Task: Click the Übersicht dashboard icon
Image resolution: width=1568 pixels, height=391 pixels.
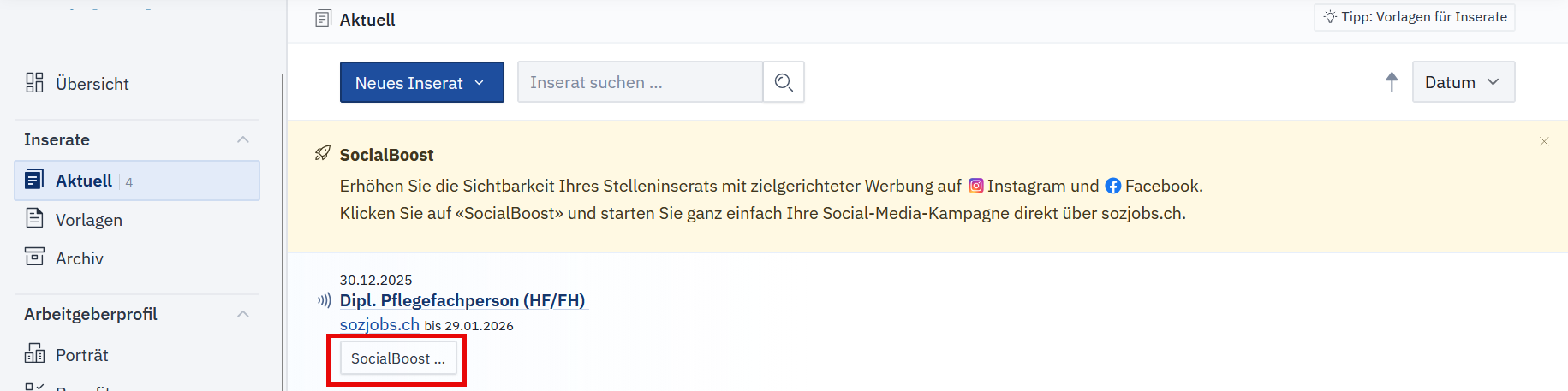Action: (34, 83)
